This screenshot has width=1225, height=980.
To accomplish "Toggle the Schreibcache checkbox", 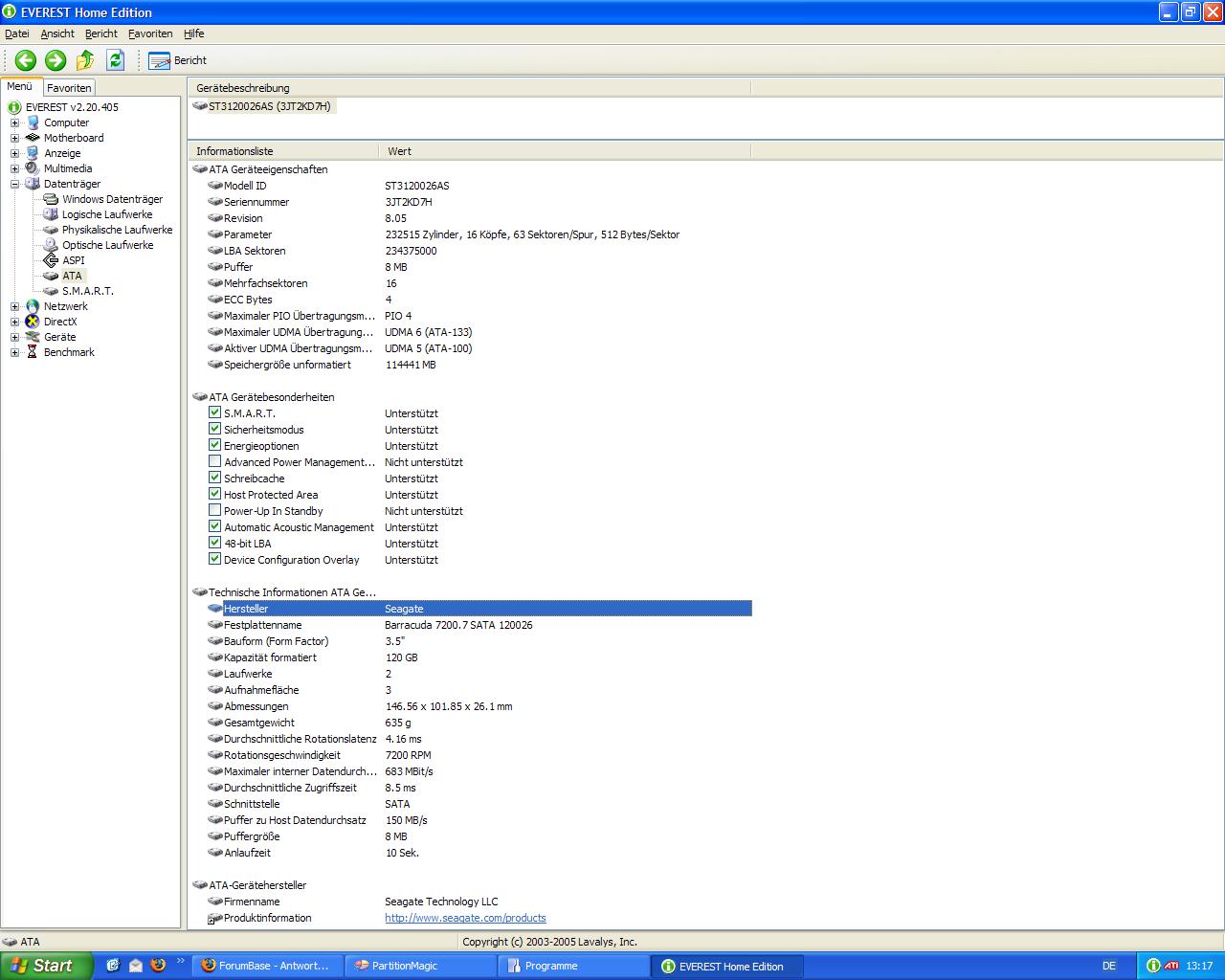I will click(x=214, y=478).
